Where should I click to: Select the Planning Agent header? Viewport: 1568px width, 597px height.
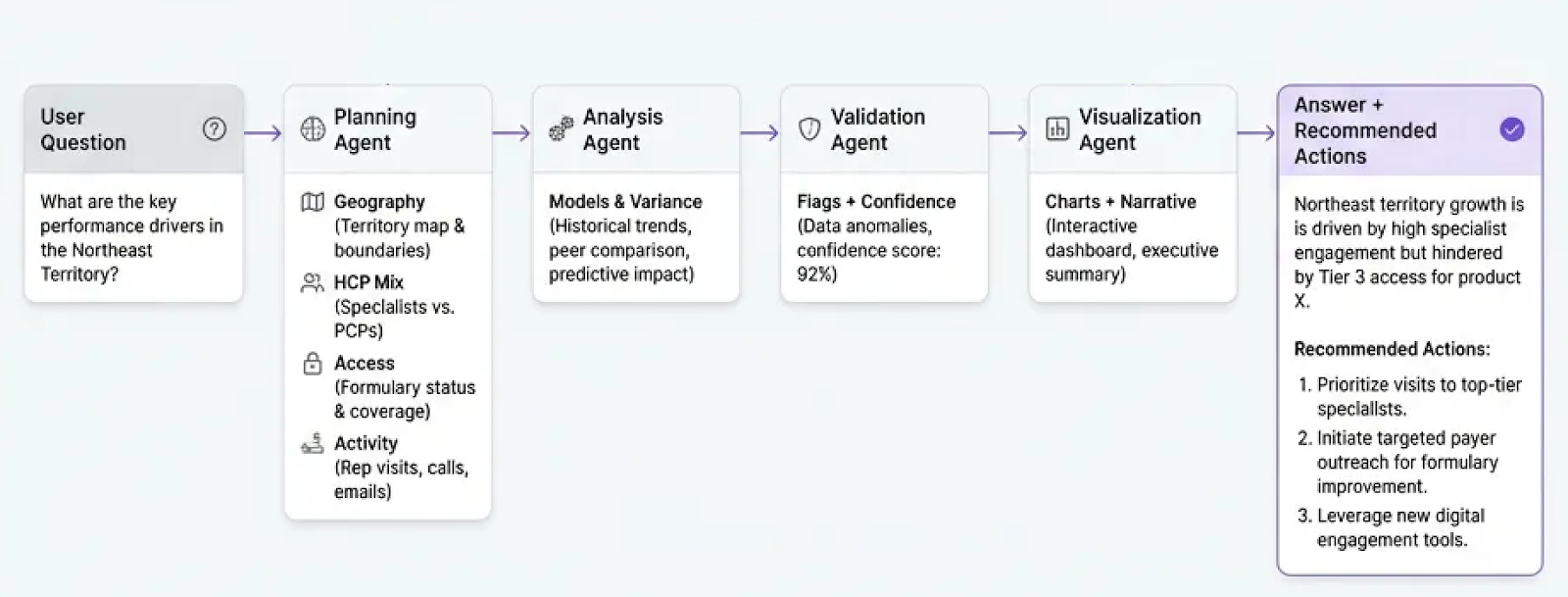tap(374, 129)
